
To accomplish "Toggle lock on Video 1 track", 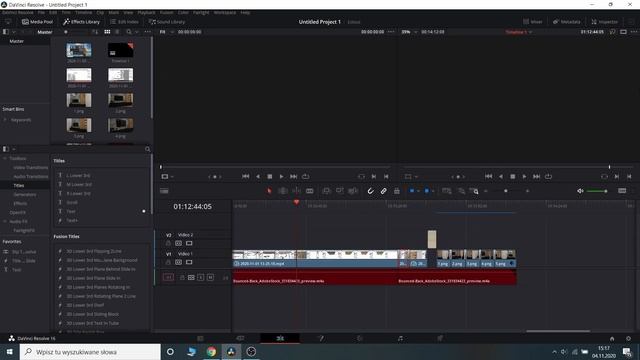I will pos(168,262).
